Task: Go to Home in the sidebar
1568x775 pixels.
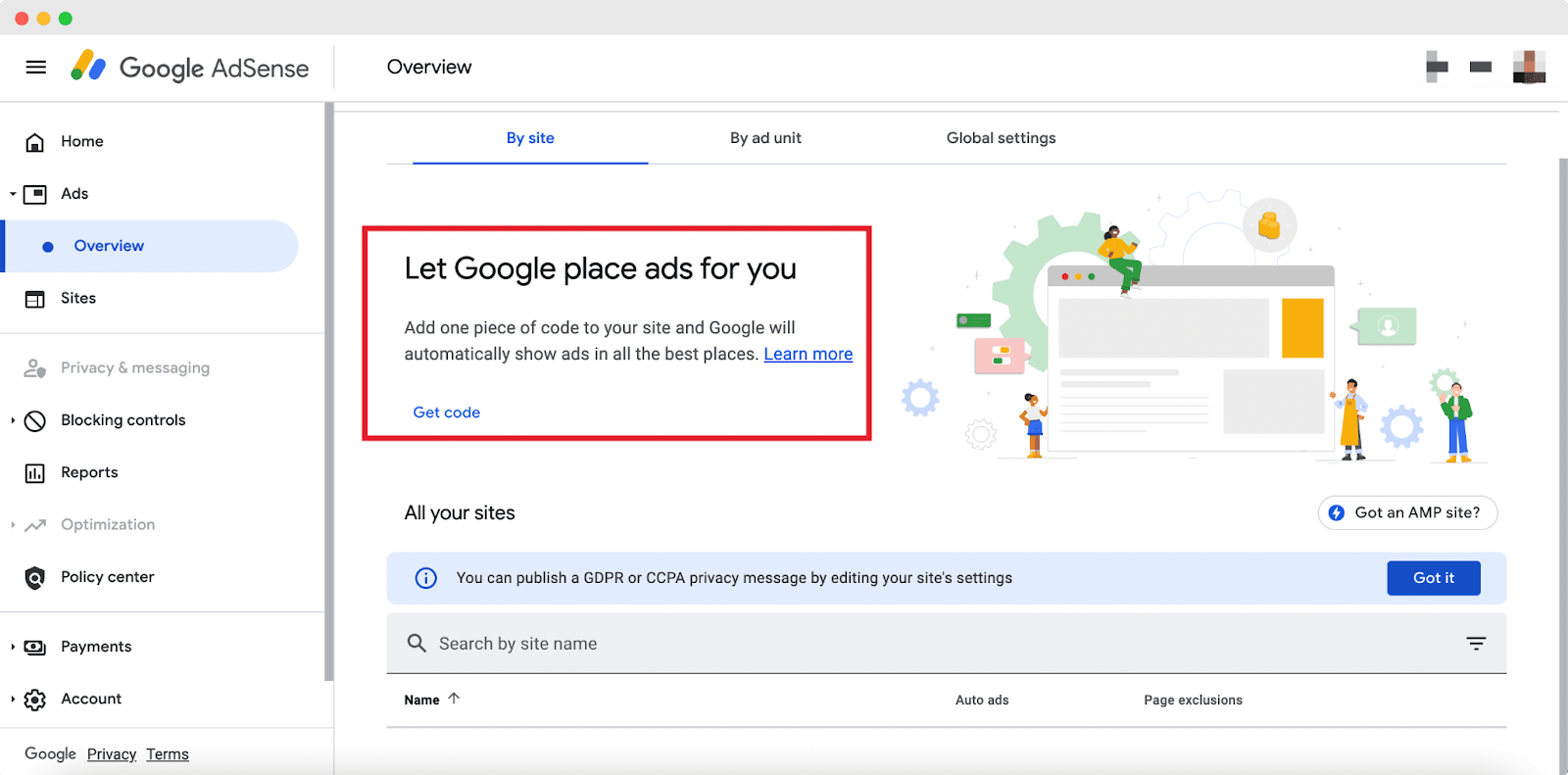Action: click(82, 141)
